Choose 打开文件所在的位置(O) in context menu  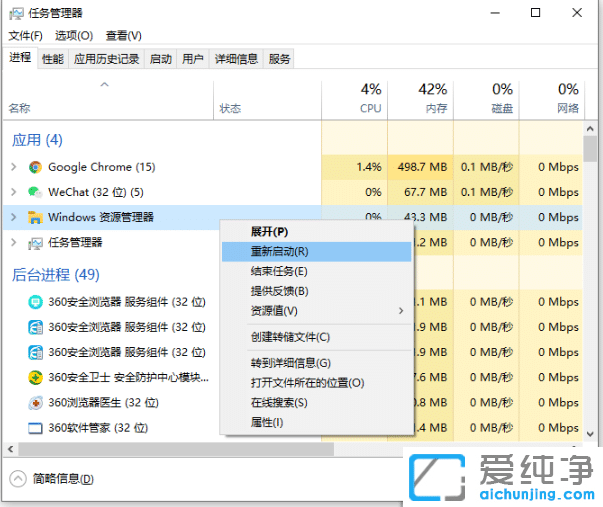pyautogui.click(x=316, y=383)
